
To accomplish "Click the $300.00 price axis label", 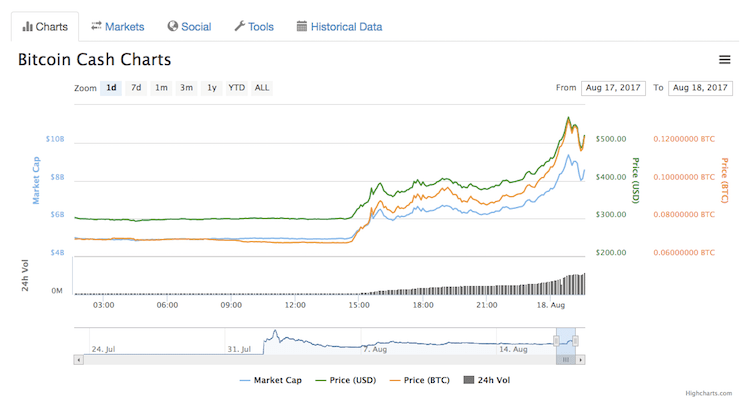I will point(611,215).
